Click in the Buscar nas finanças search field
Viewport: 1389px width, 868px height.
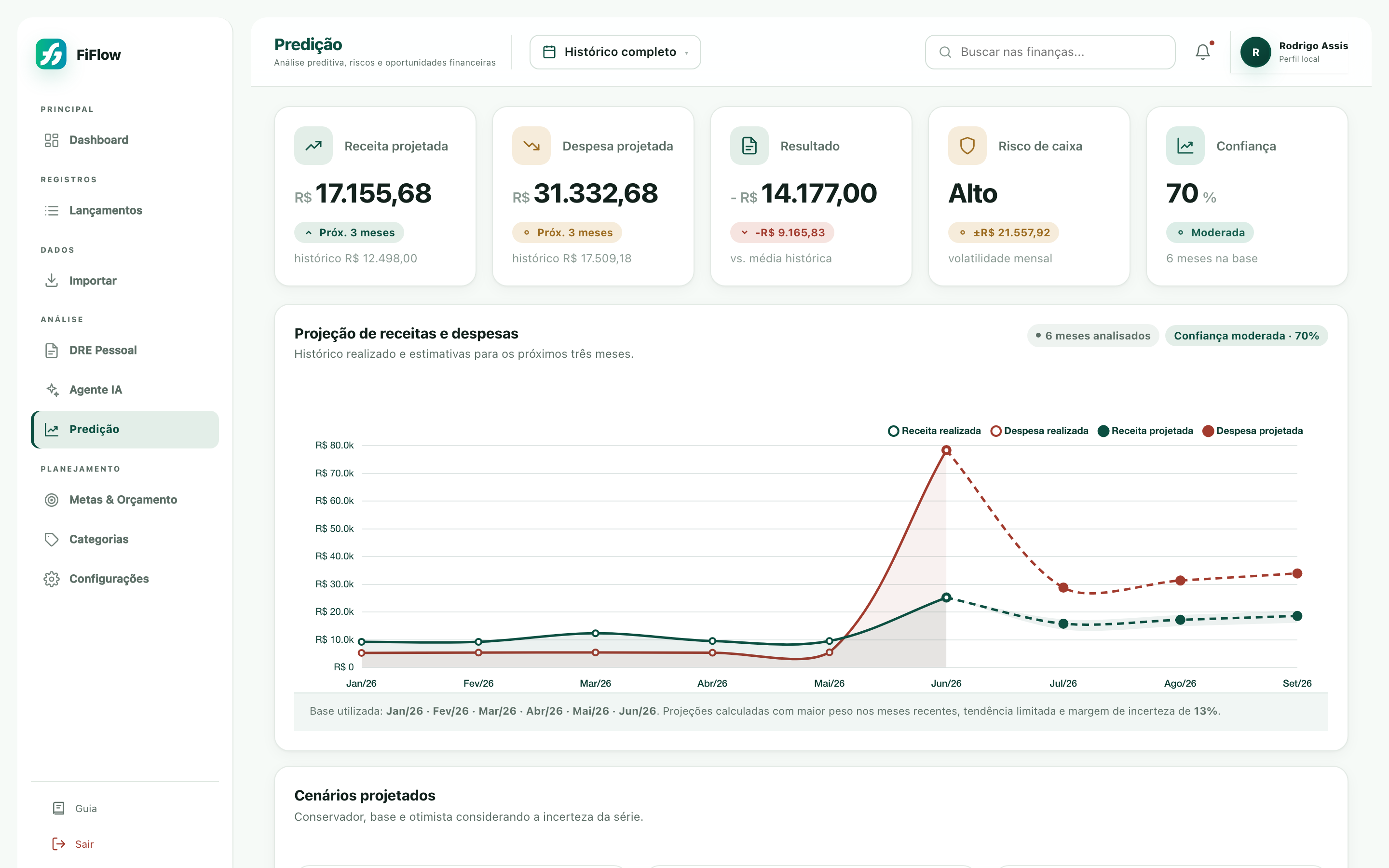tap(1050, 52)
